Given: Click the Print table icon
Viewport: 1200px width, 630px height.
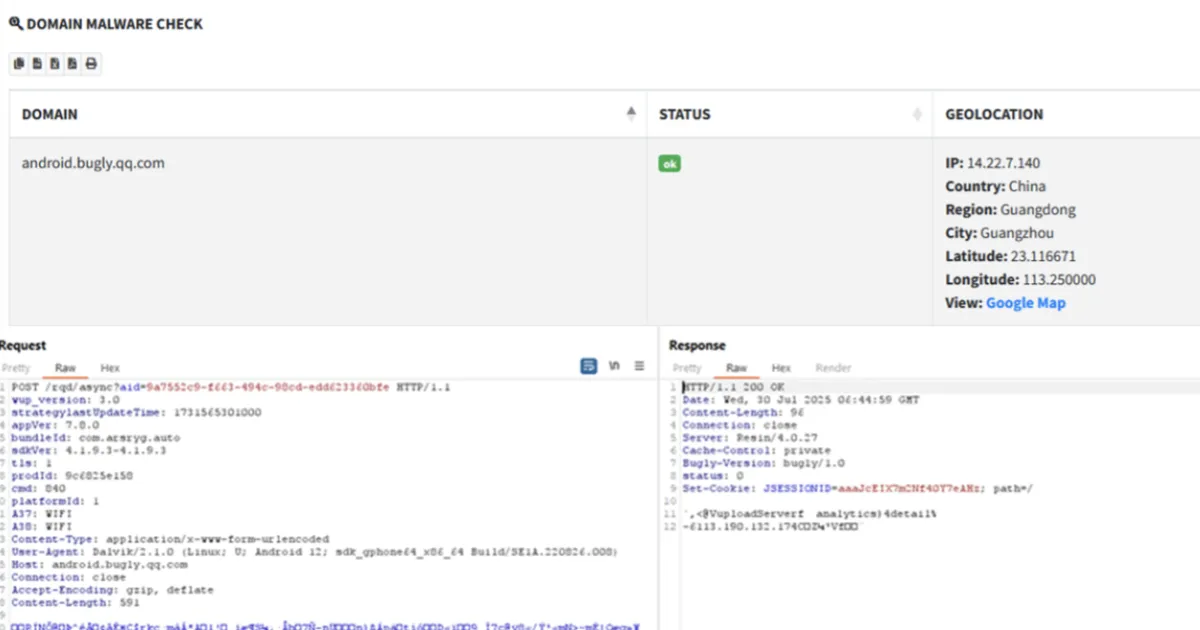Looking at the screenshot, I should pyautogui.click(x=91, y=64).
